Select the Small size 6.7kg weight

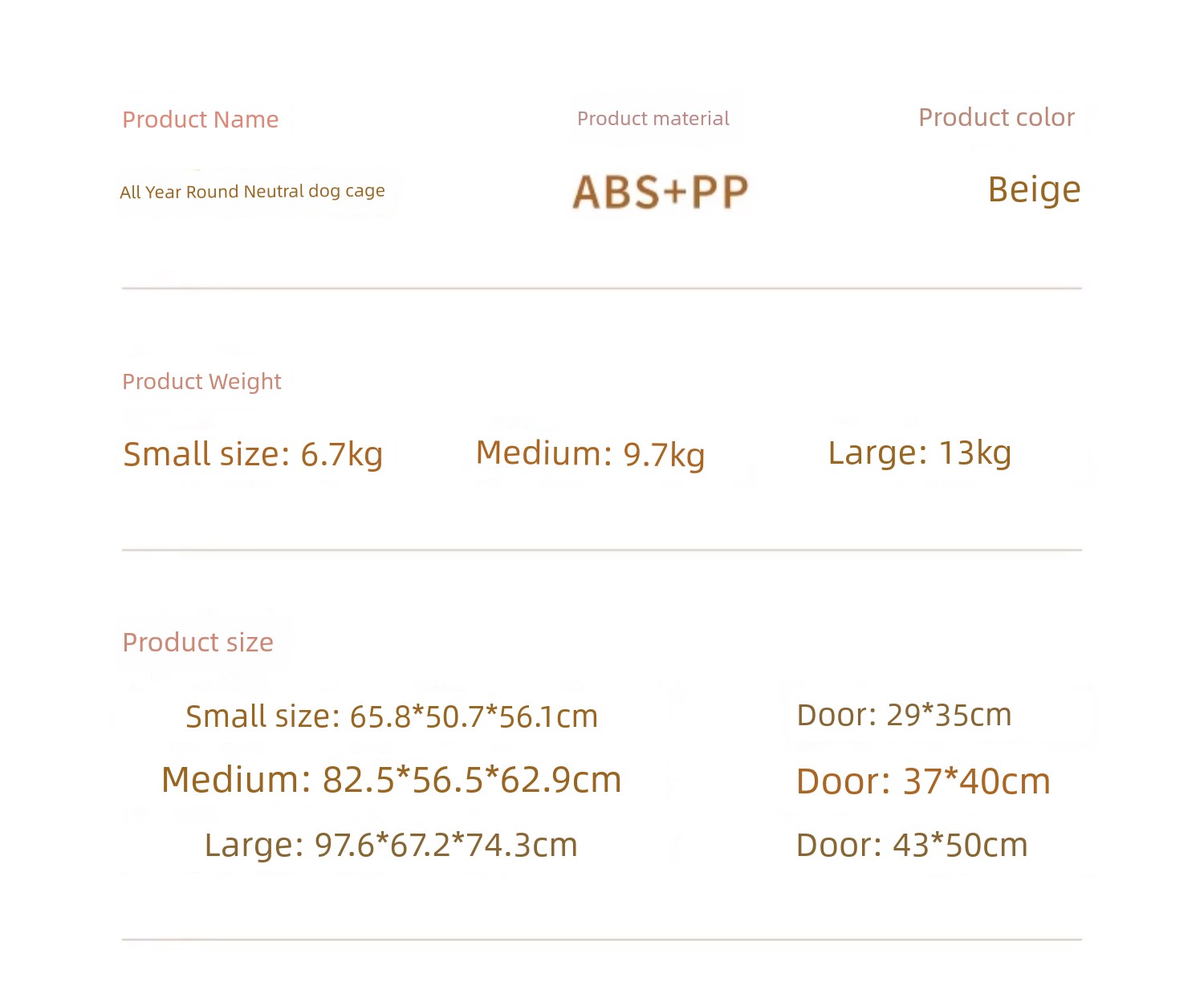(x=253, y=454)
